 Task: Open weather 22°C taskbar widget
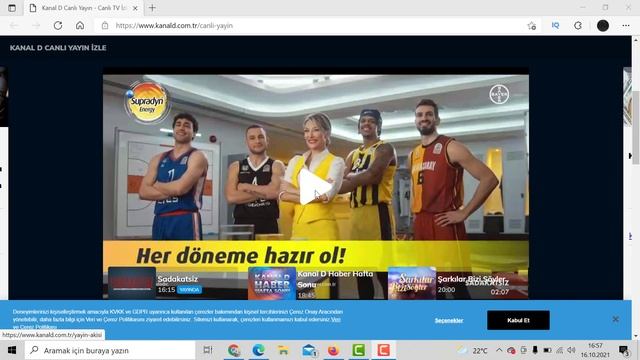tap(473, 350)
